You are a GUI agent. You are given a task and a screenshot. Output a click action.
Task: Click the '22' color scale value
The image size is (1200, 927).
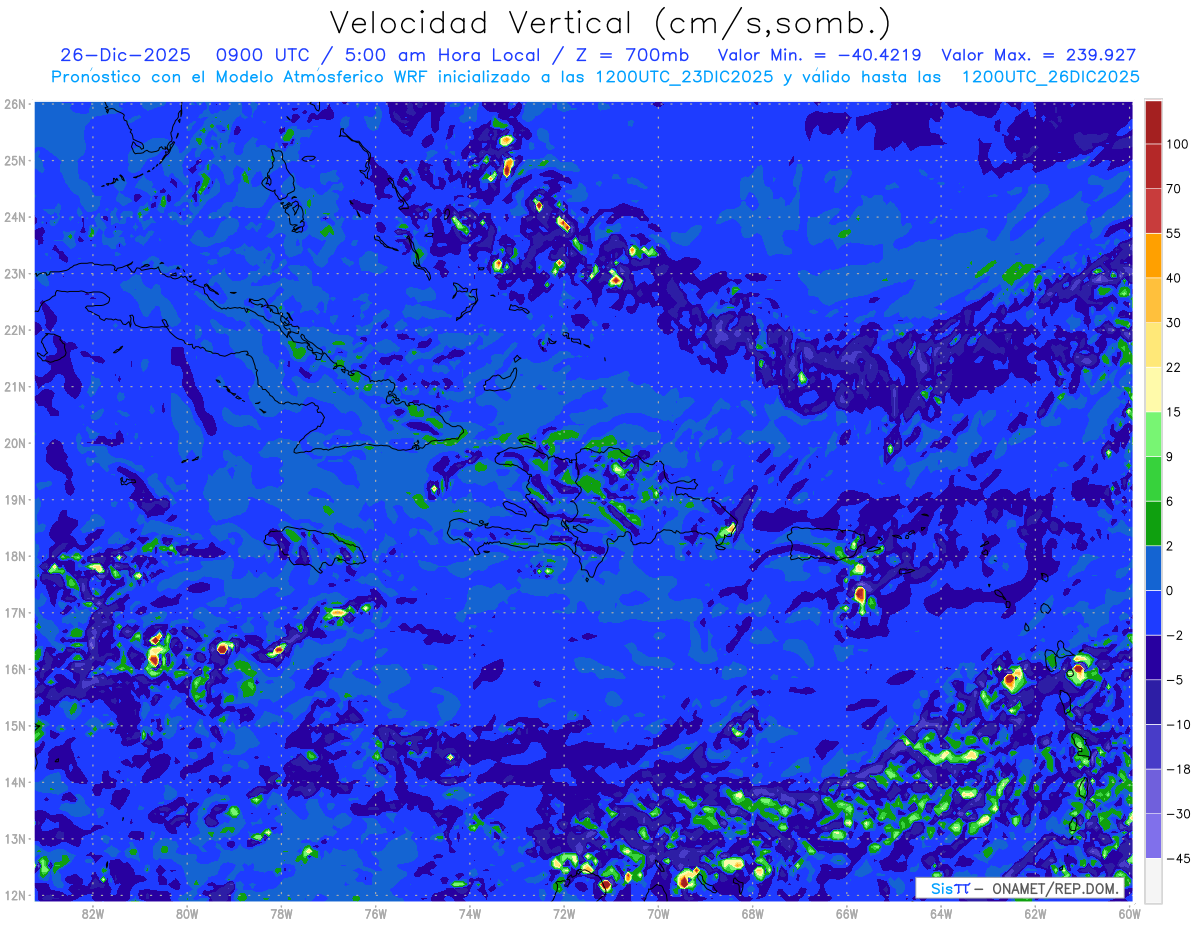1174,367
